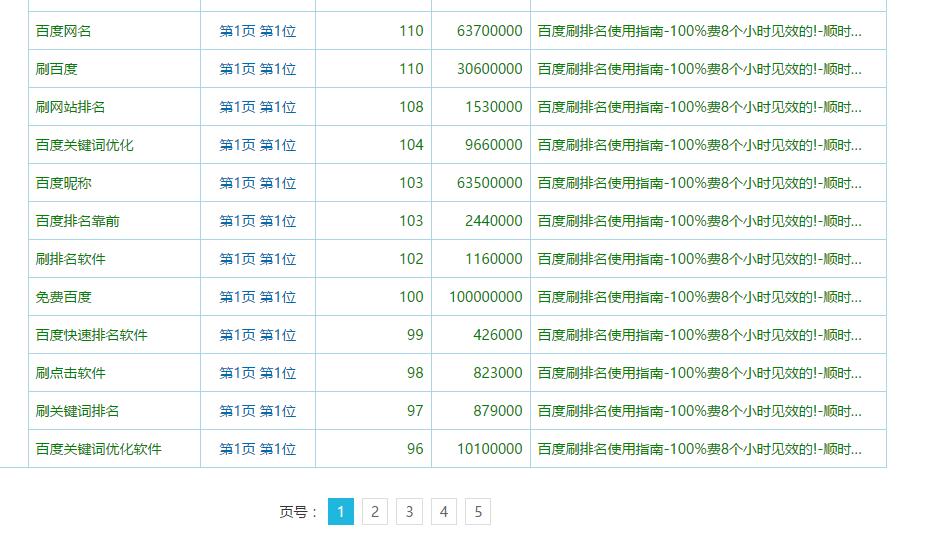The image size is (936, 538).
Task: Open the 刷网站排名 keyword link
Action: [70, 107]
